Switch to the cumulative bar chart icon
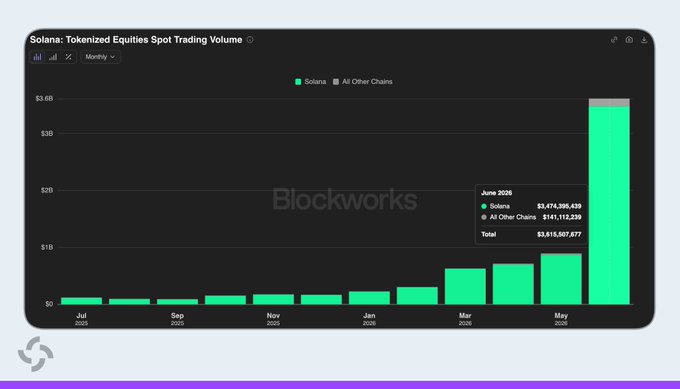Image resolution: width=680 pixels, height=389 pixels. [x=53, y=57]
